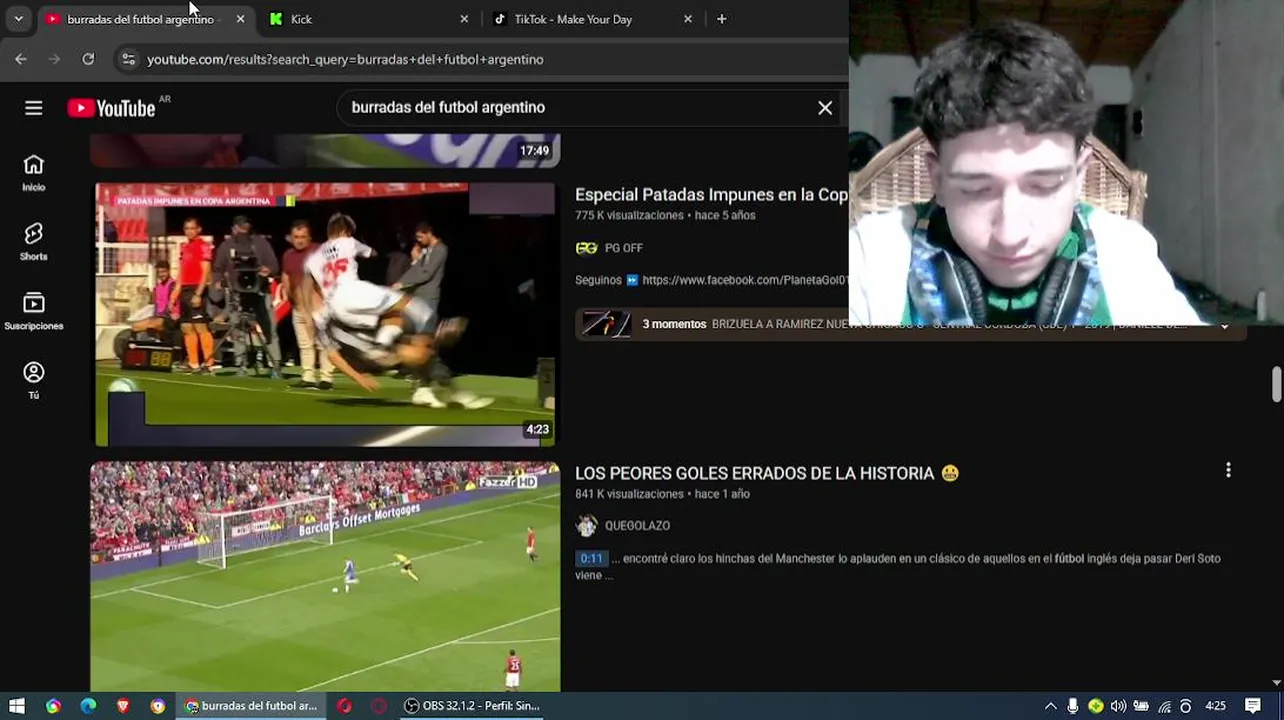
Task: Open Shorts from the sidebar
Action: pos(34,242)
